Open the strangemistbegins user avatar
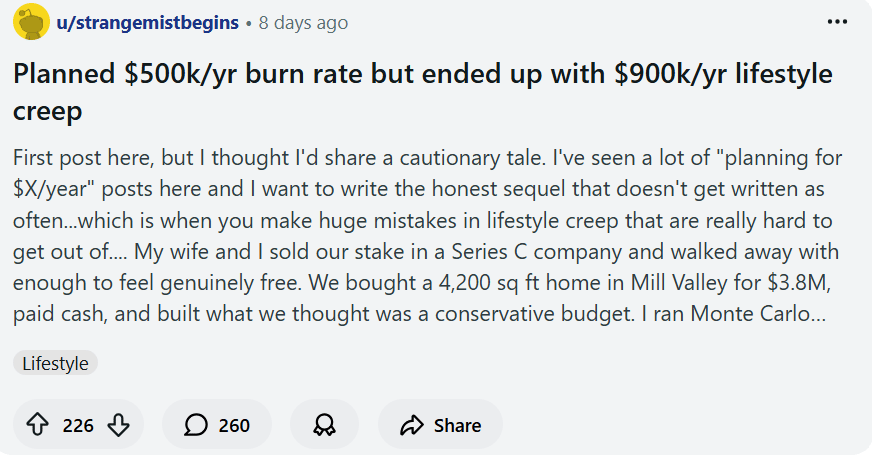Screen dimensions: 872x457 31,22
